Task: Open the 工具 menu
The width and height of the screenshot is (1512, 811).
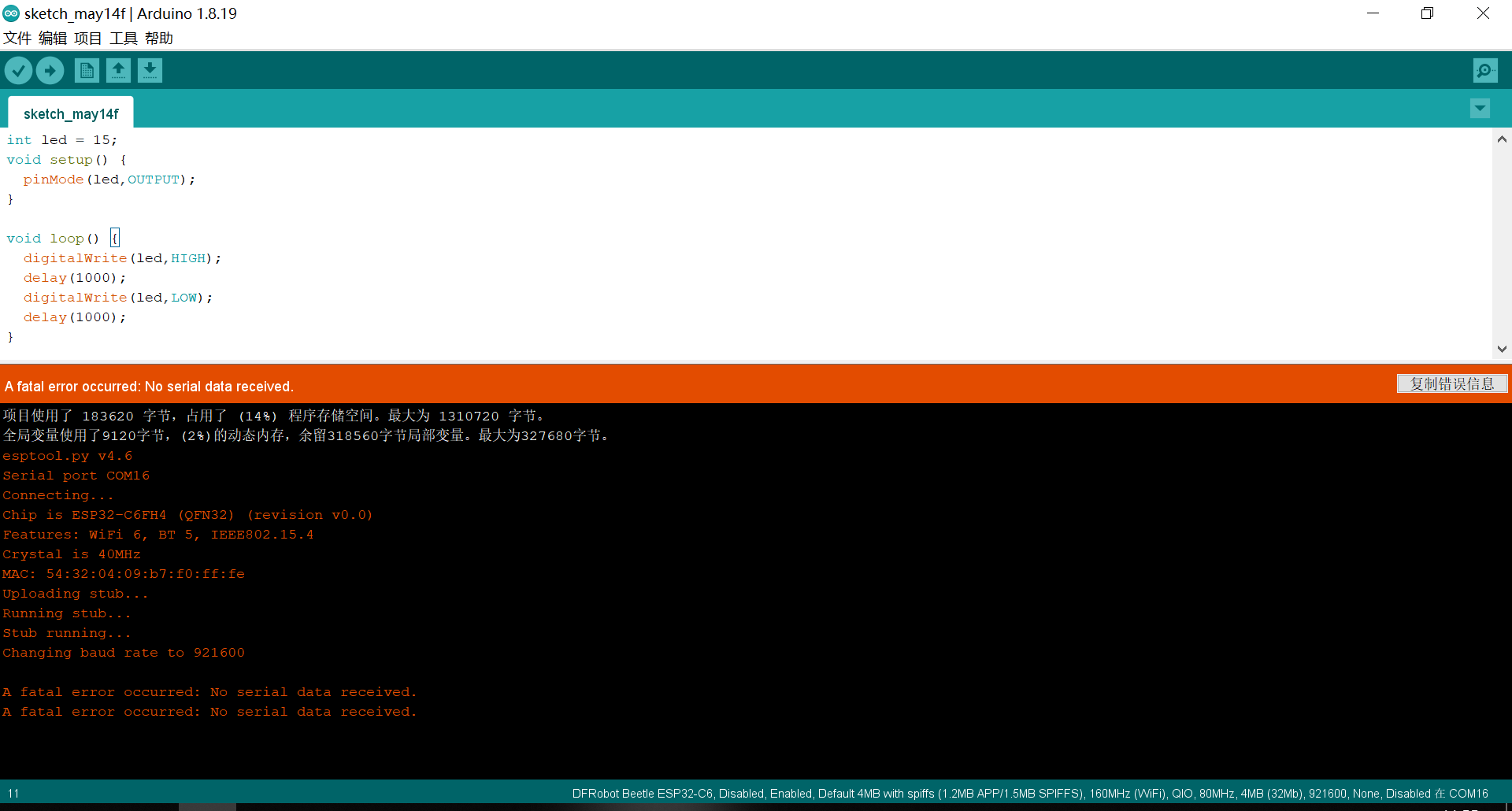Action: [x=124, y=39]
